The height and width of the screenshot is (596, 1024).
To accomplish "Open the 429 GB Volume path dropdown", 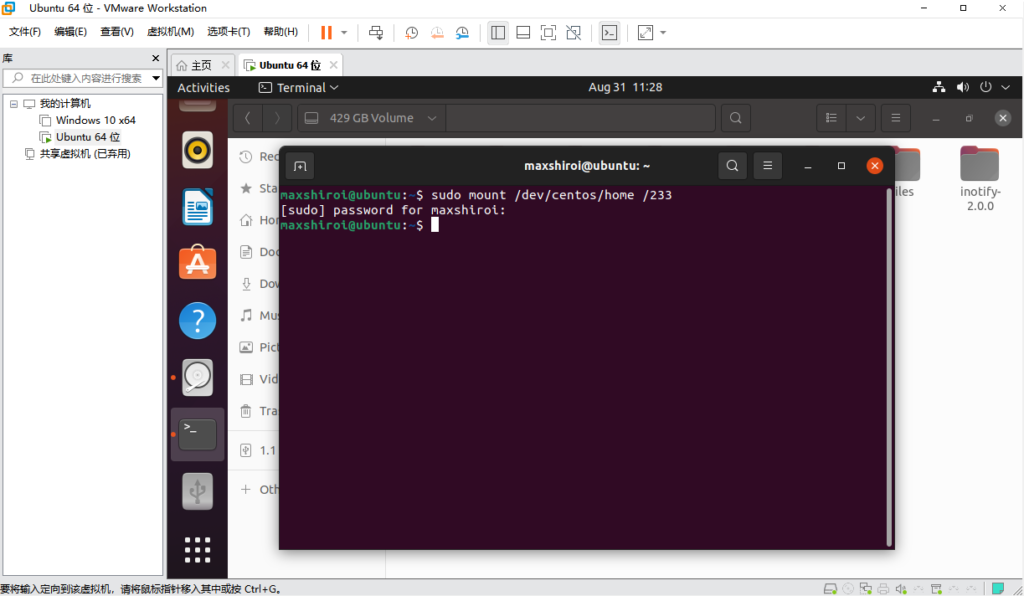I will (432, 118).
